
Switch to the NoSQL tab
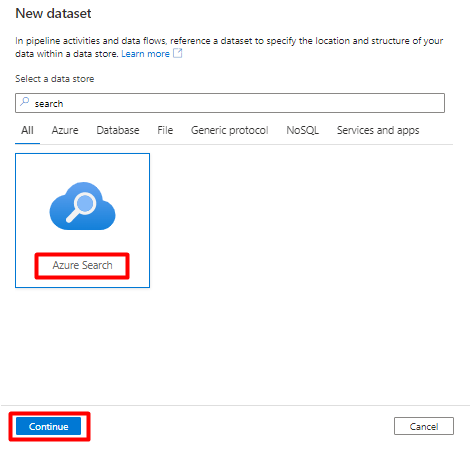[302, 130]
